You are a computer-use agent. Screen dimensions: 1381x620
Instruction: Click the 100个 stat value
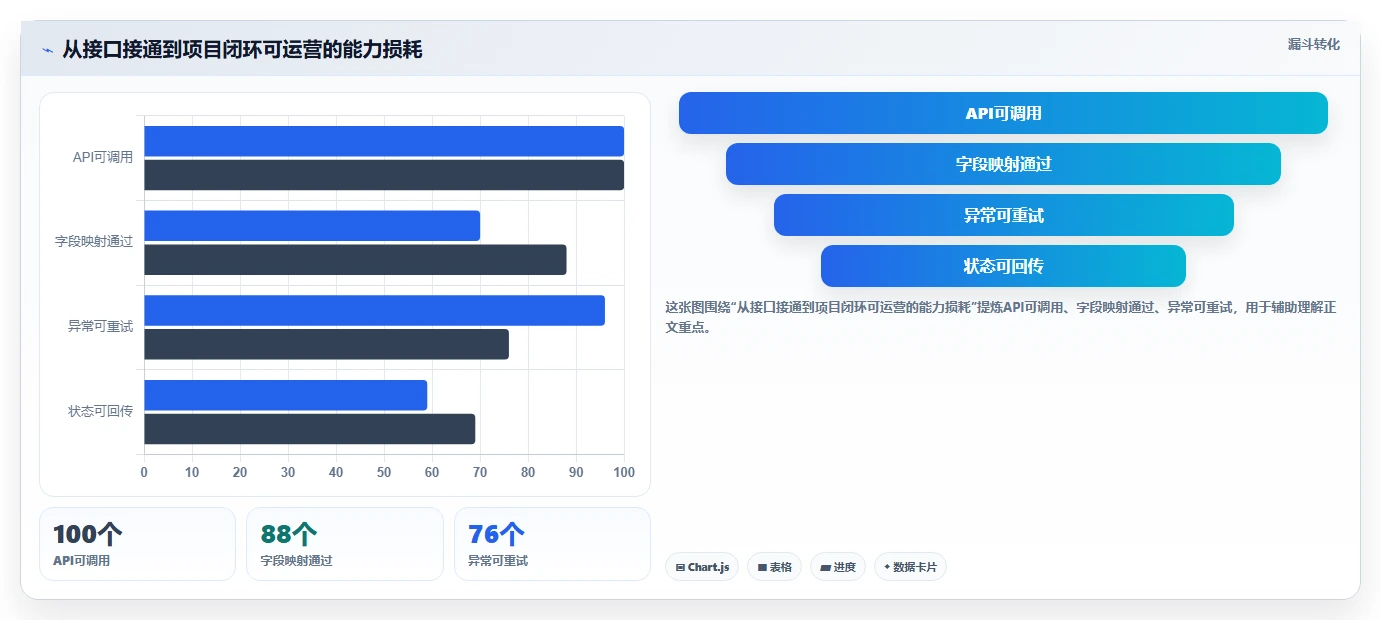click(87, 534)
